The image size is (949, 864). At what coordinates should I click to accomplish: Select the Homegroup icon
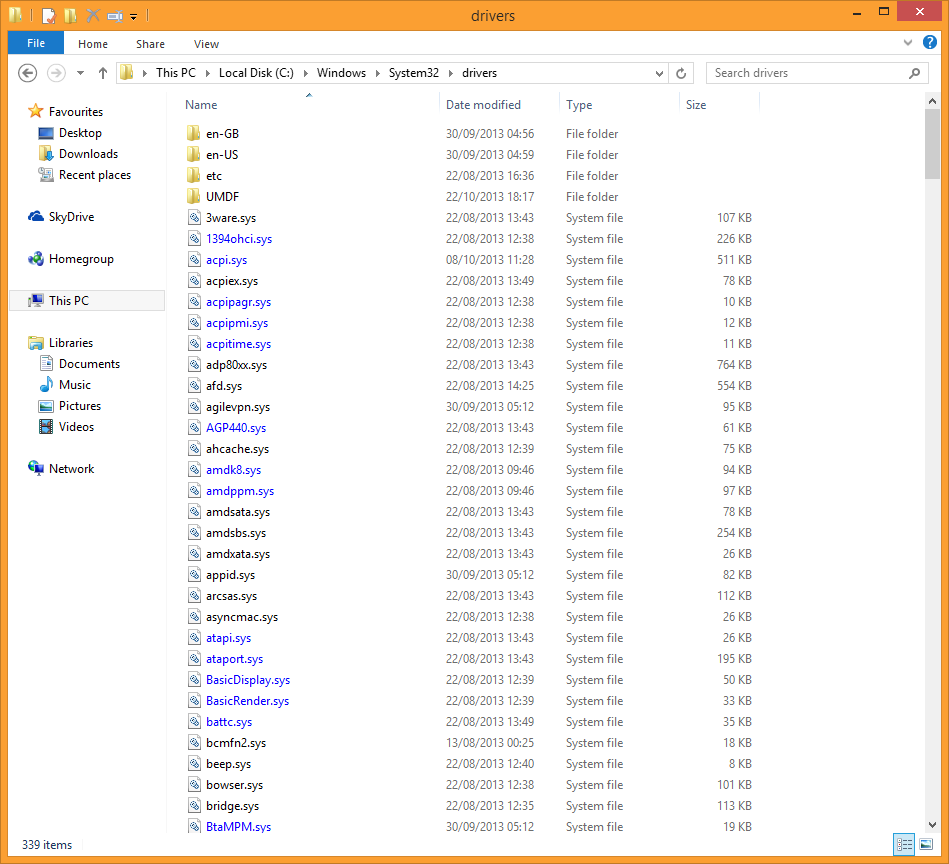36,259
